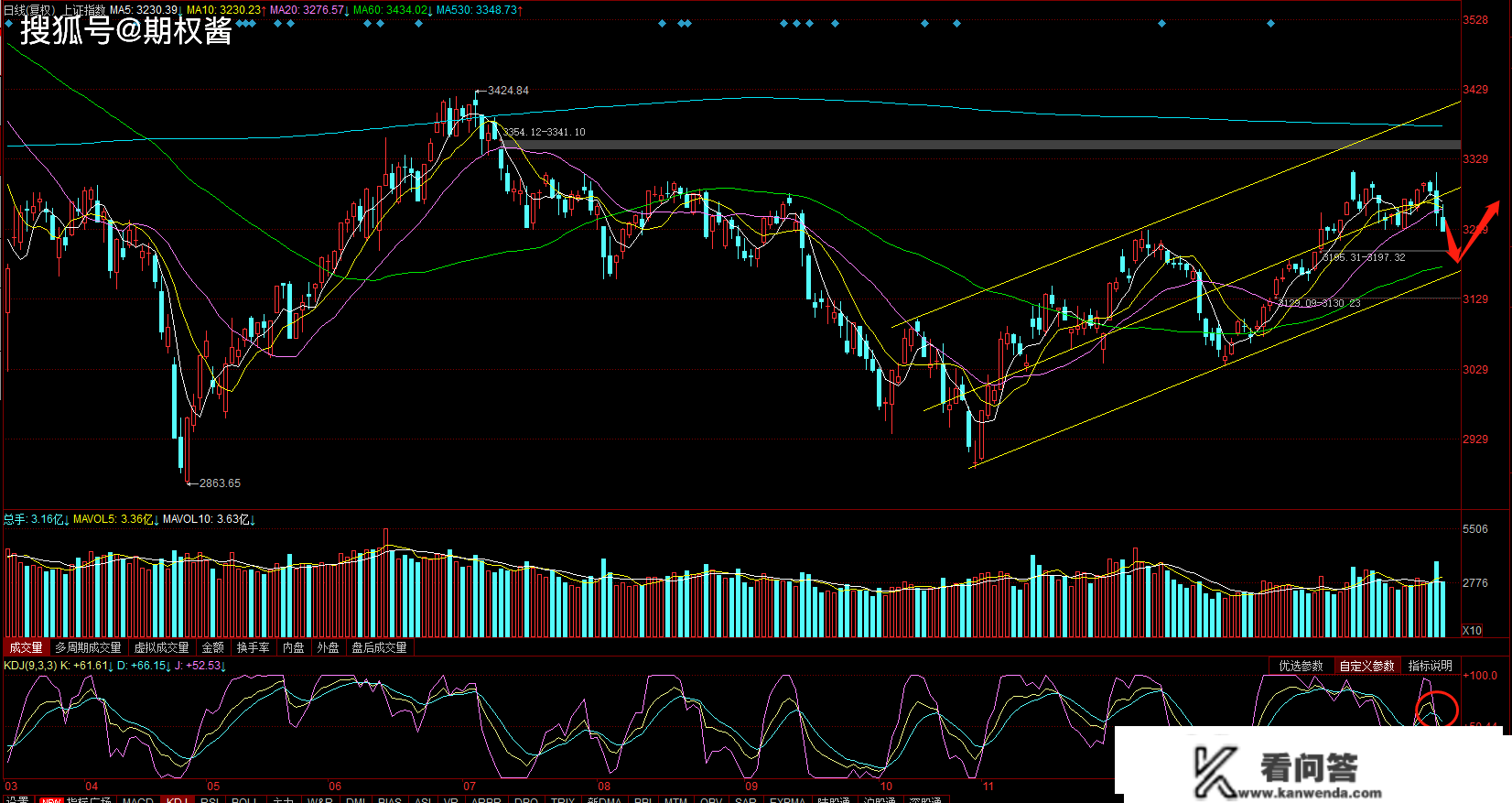The width and height of the screenshot is (1512, 803).
Task: Select the BOLL indicator tab
Action: 244,799
